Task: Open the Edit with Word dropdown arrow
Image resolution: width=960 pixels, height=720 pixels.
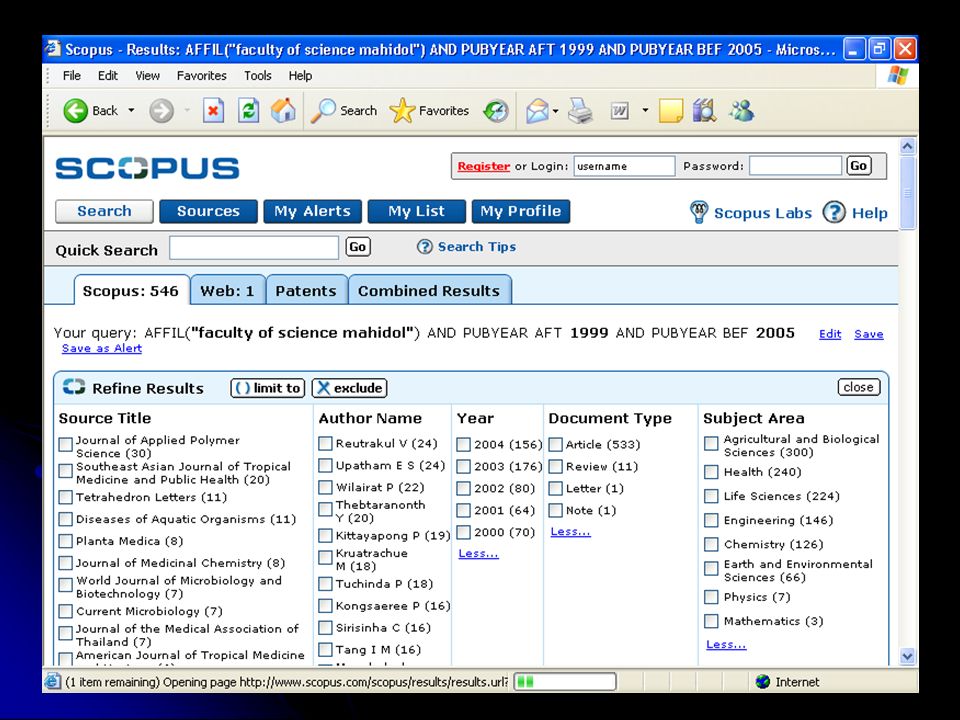Action: (645, 111)
